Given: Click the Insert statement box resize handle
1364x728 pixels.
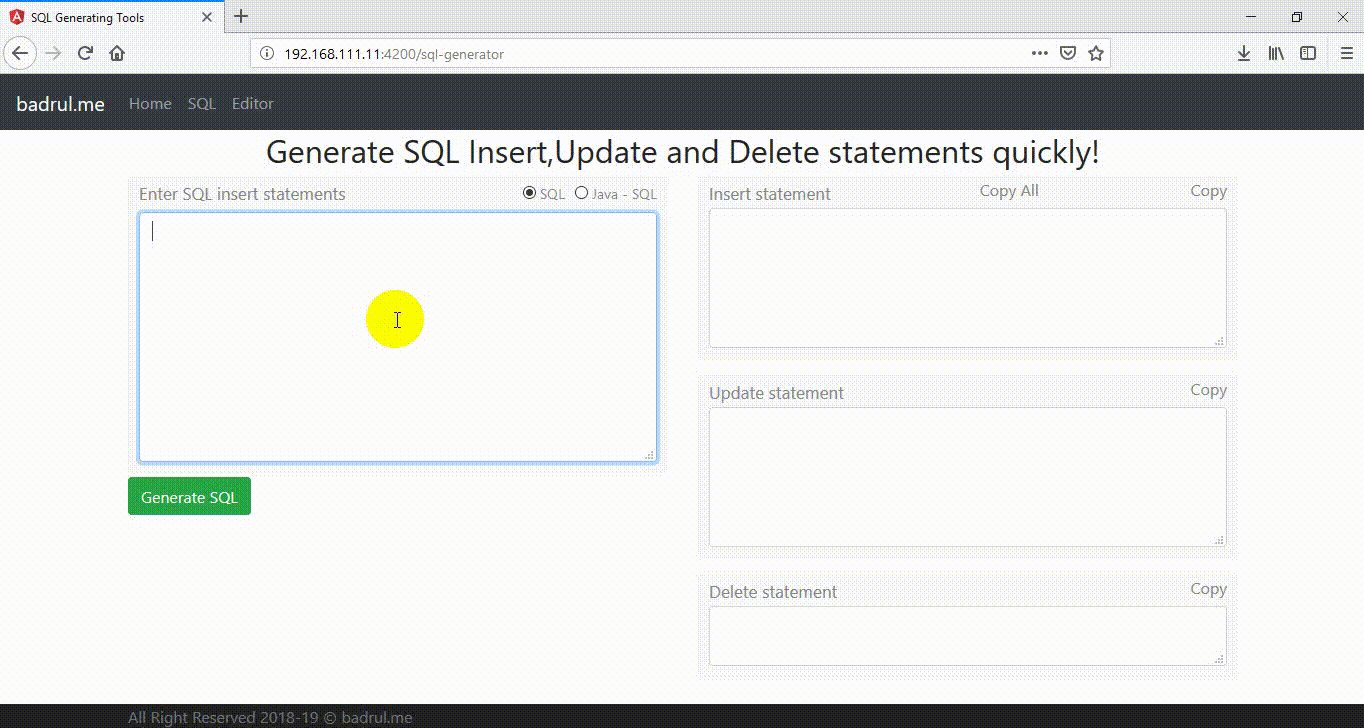Looking at the screenshot, I should coord(1219,341).
